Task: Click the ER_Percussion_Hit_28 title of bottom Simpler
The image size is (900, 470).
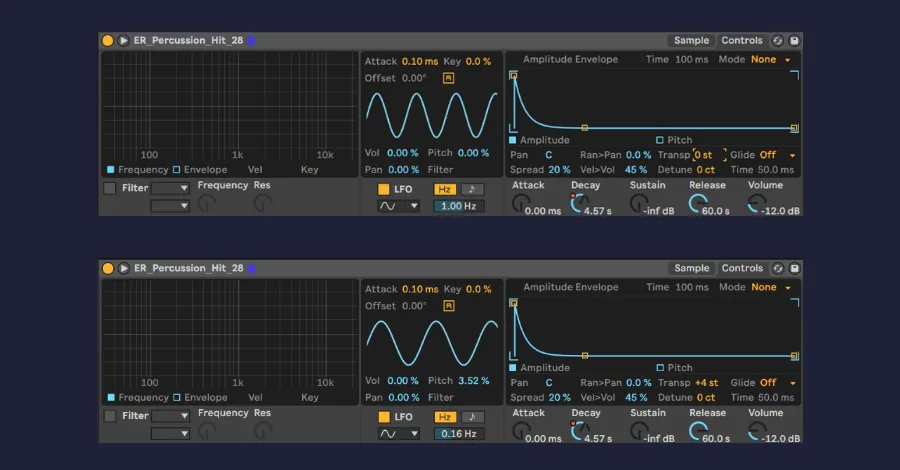Action: click(188, 268)
